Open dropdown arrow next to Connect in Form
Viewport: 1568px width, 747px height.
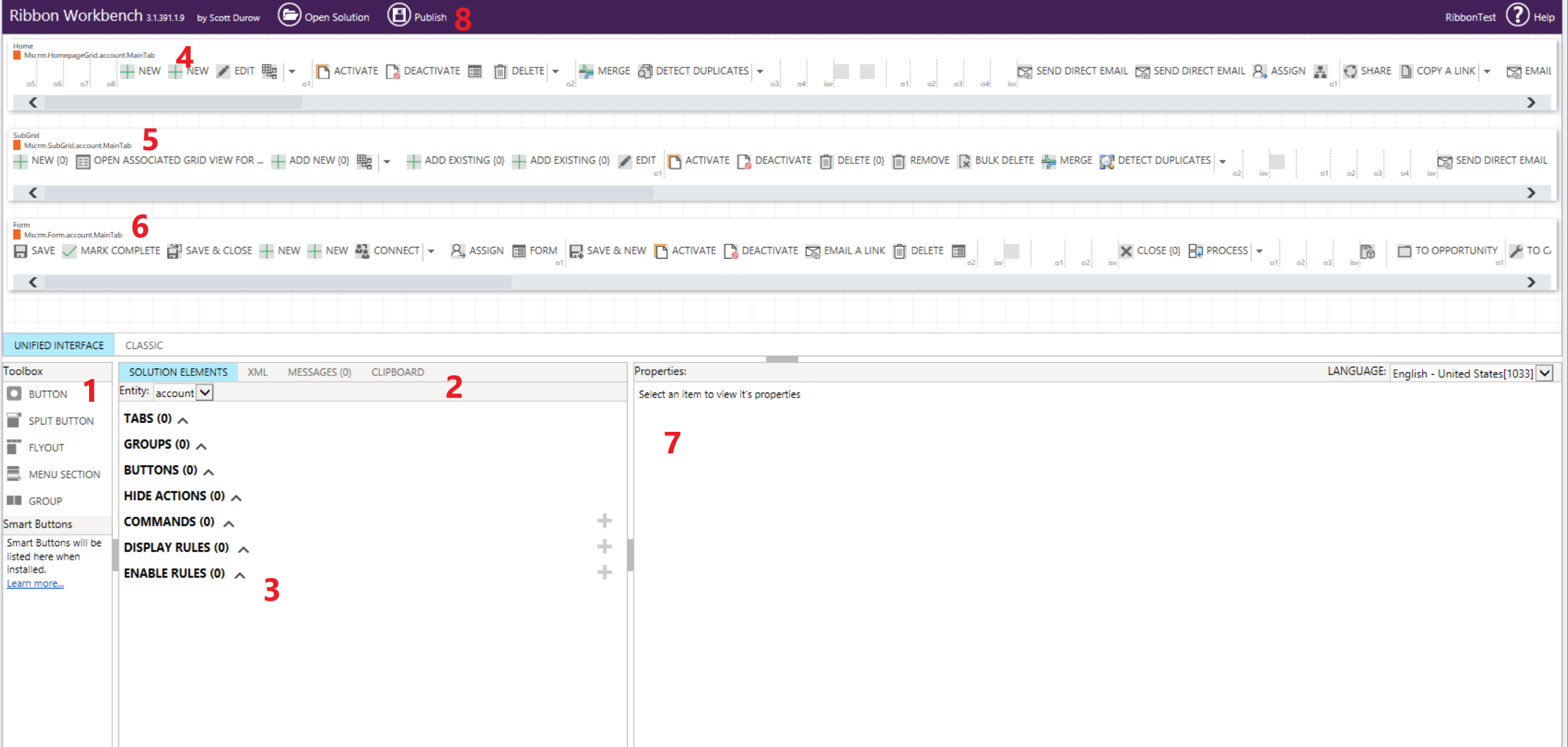(431, 251)
